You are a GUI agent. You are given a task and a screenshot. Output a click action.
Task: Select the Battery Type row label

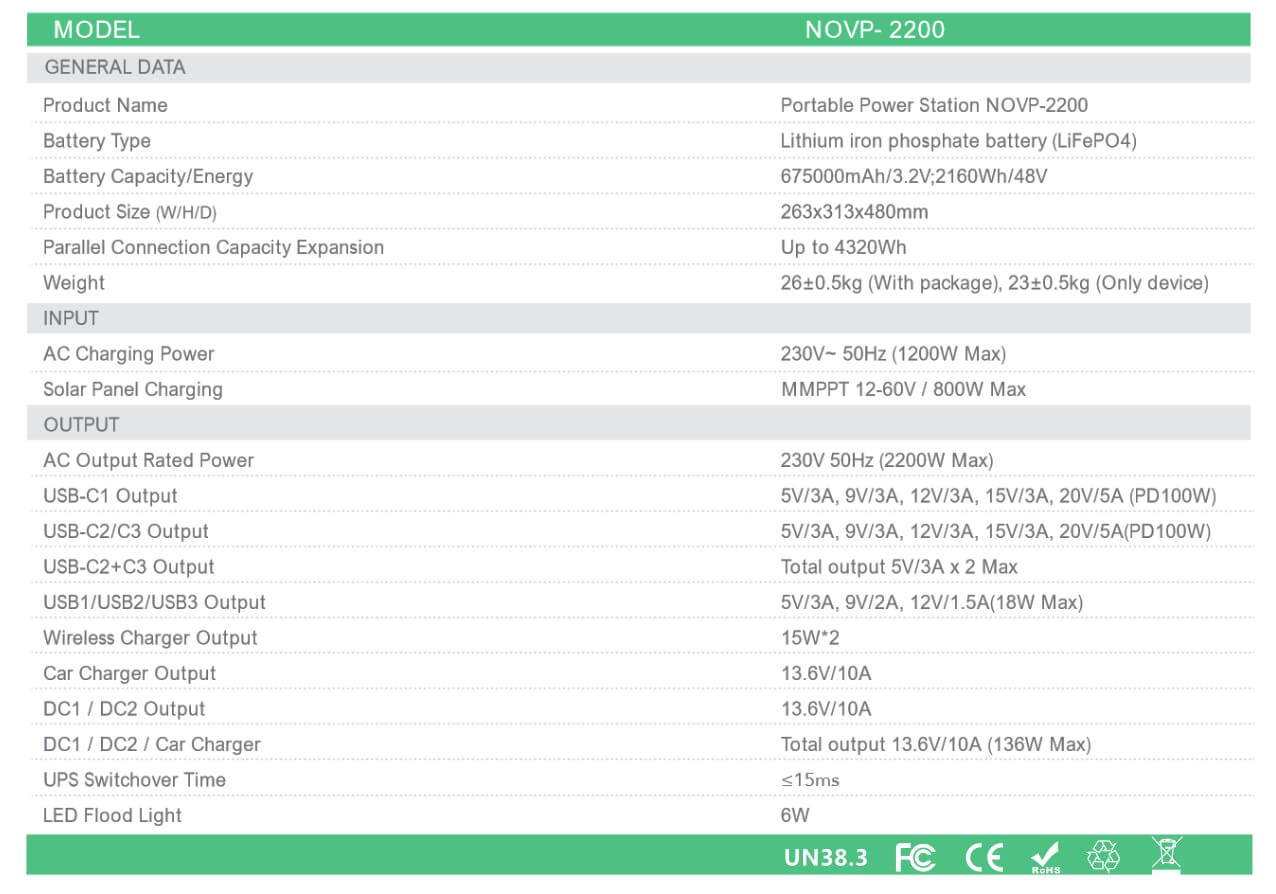pyautogui.click(x=97, y=141)
